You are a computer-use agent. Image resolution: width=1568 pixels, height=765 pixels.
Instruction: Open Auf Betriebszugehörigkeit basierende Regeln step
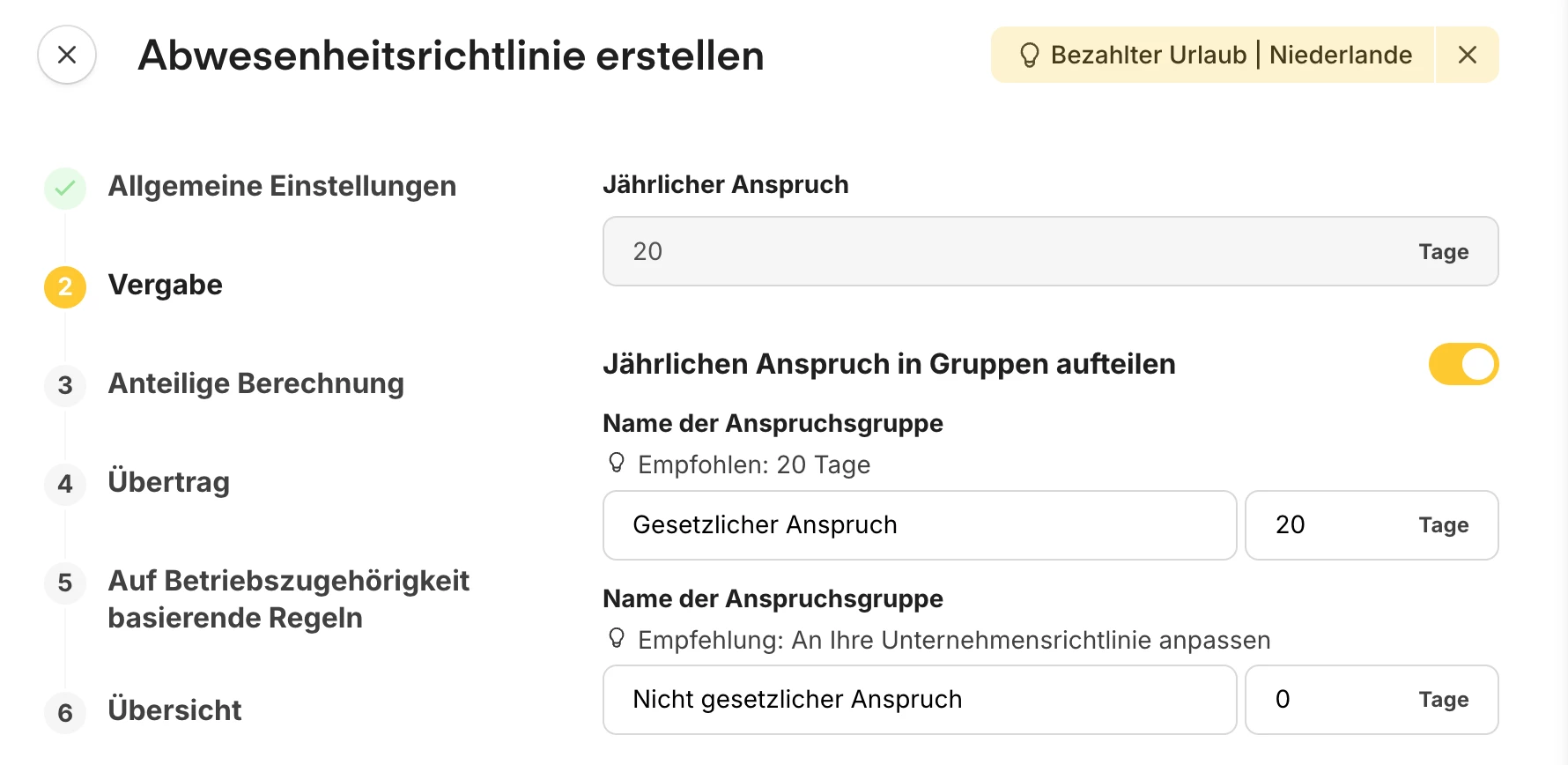pos(288,599)
